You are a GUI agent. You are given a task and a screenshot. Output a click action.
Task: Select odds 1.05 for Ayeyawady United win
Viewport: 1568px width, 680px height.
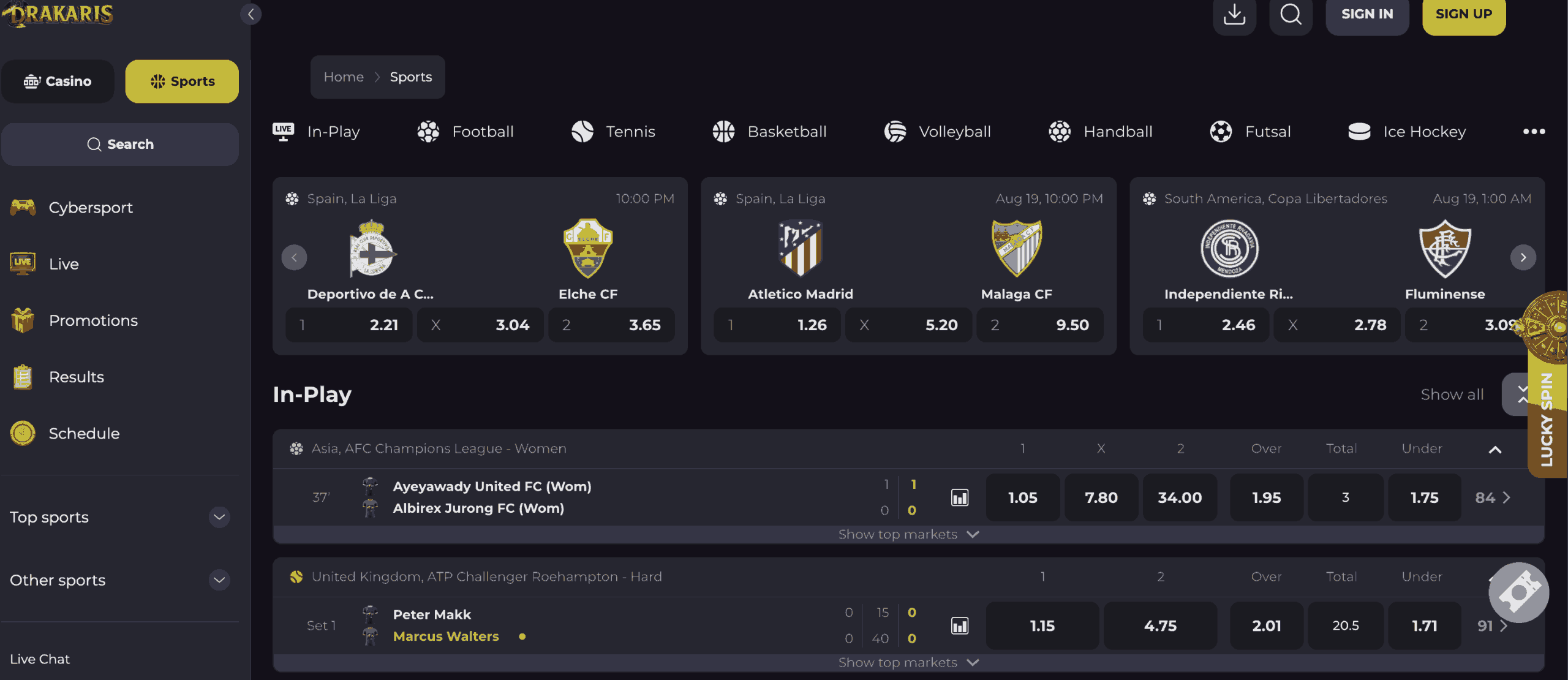click(x=1022, y=497)
